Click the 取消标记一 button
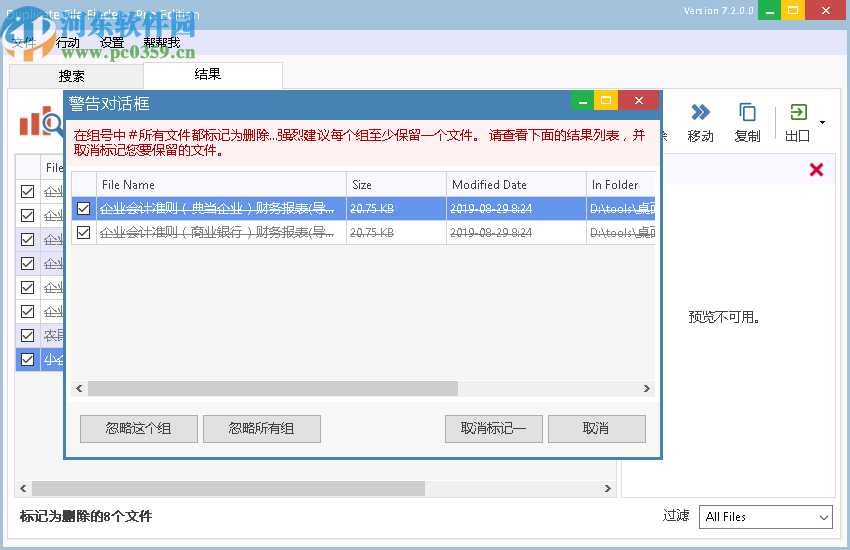 click(494, 429)
